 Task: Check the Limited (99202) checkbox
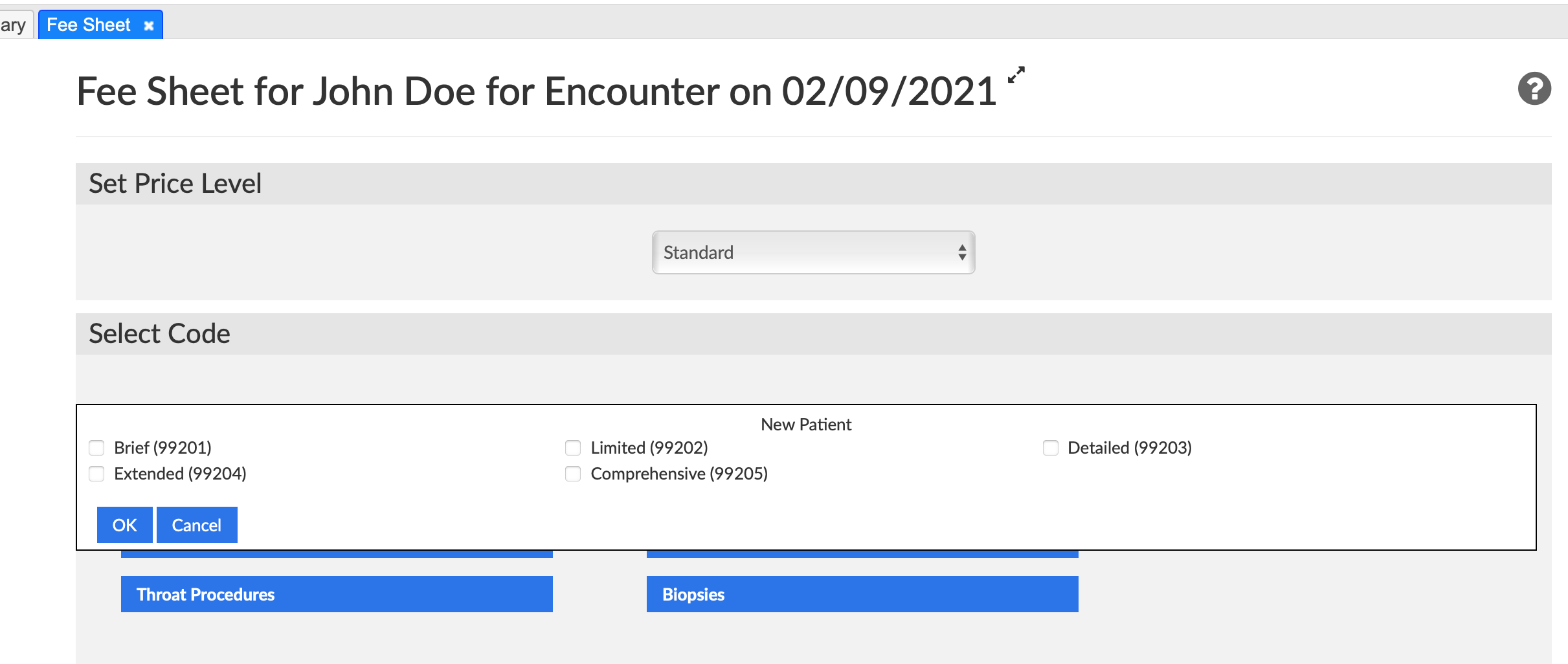[x=573, y=448]
